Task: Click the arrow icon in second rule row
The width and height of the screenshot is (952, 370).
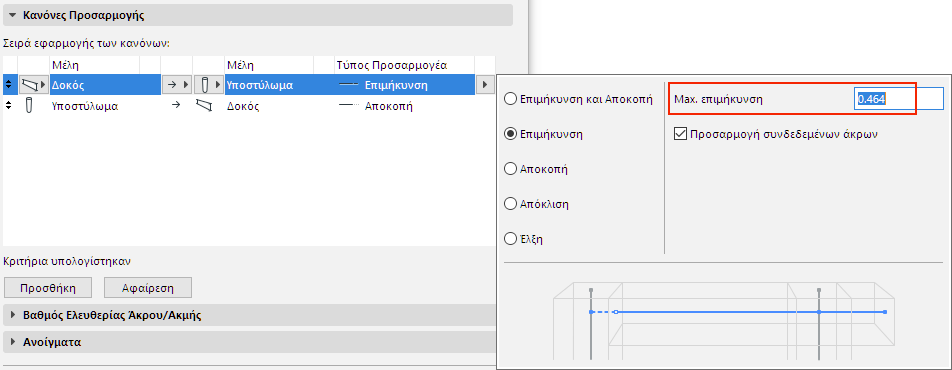Action: point(176,106)
